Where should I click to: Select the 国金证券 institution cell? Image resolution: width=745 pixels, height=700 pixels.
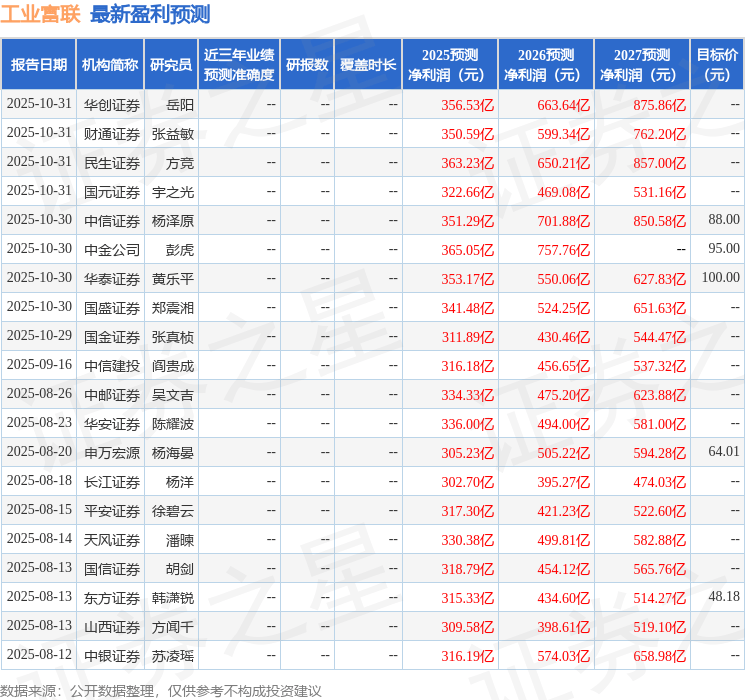[112, 337]
